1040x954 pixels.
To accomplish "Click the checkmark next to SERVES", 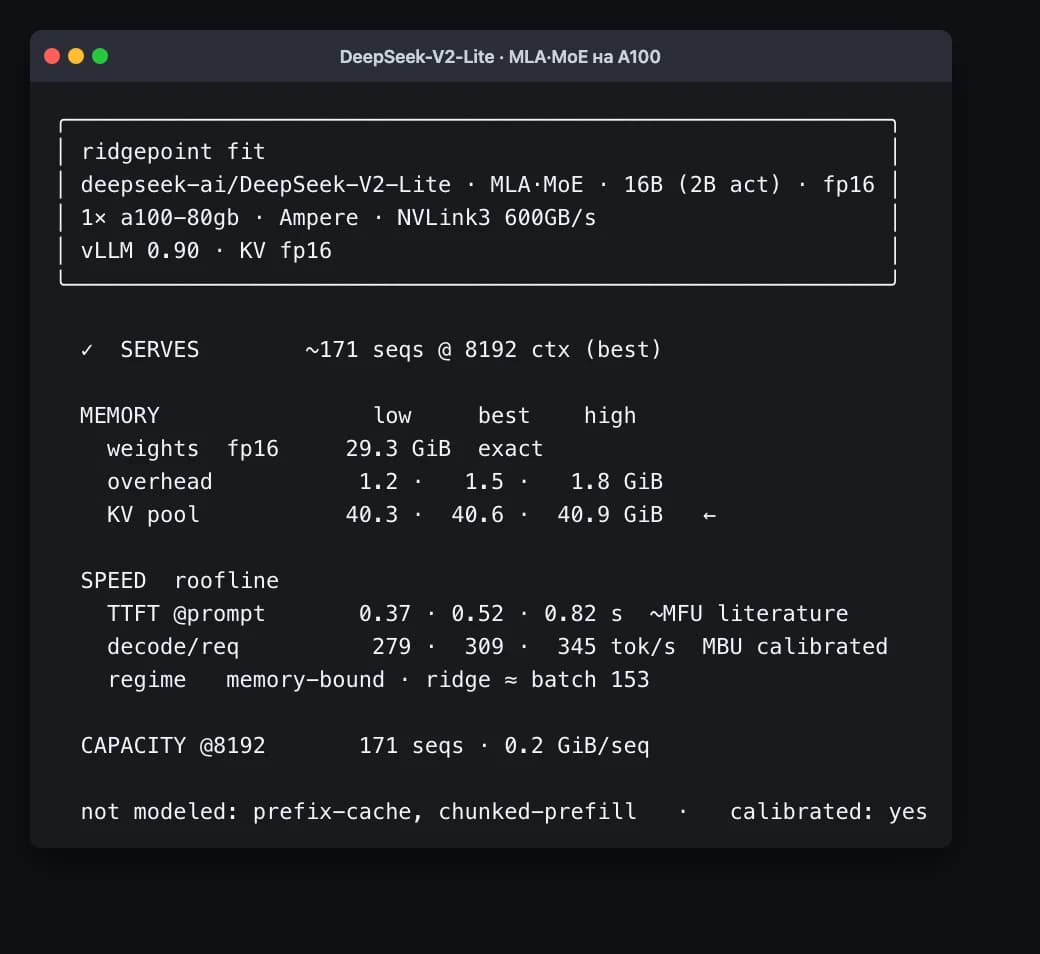I will coord(87,350).
